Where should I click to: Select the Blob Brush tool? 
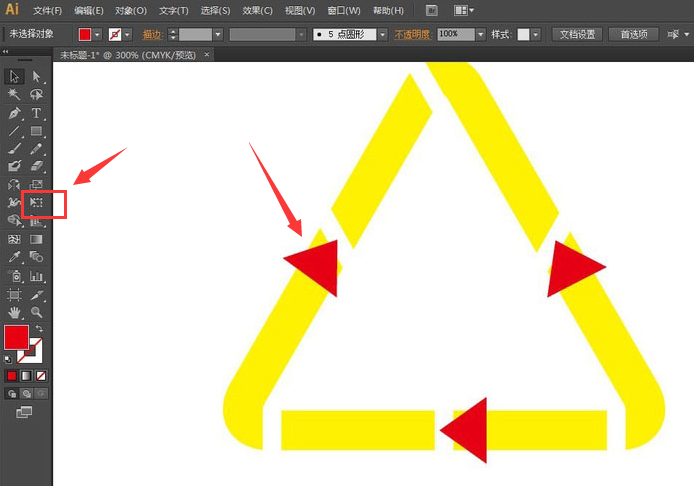click(14, 166)
